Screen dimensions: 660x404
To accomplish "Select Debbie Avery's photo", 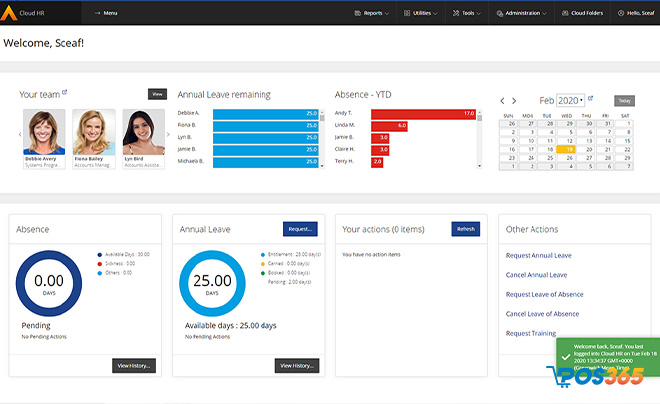I will point(44,132).
